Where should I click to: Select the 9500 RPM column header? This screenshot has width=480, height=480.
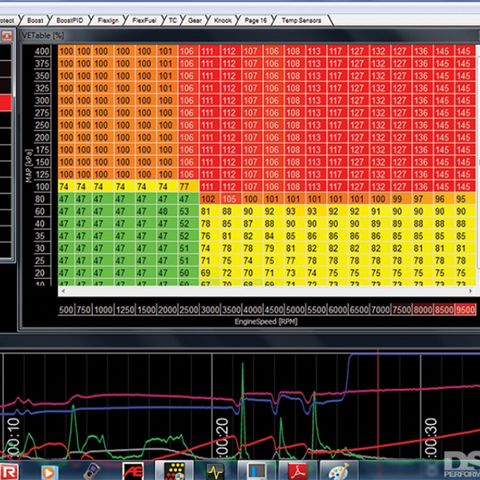[465, 310]
